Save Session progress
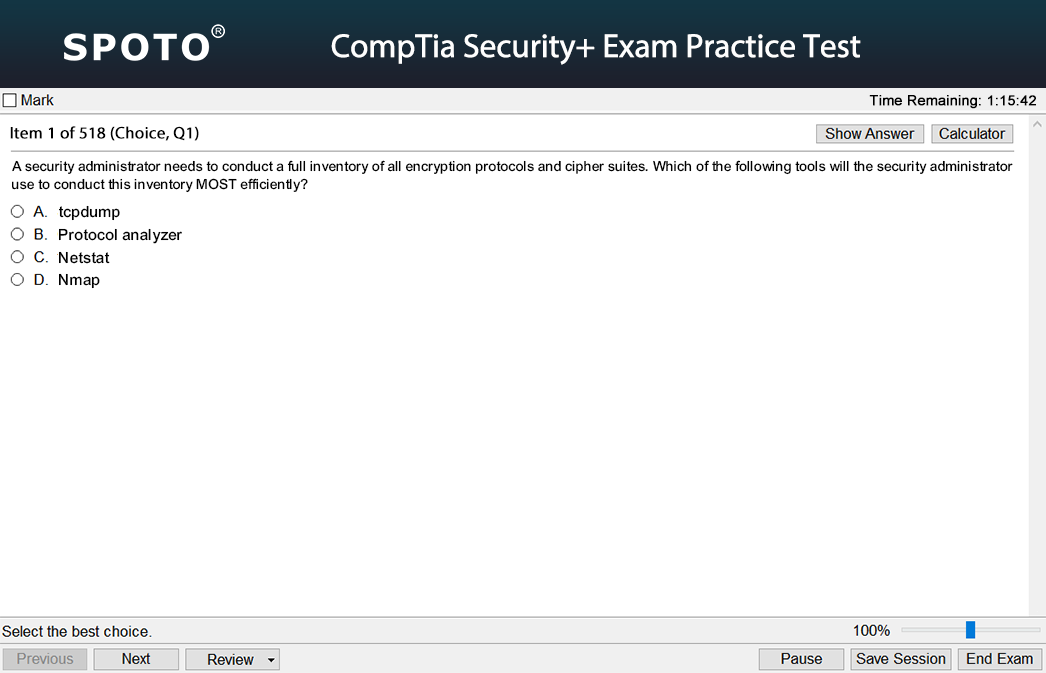Viewport: 1046px width, 673px height. [x=901, y=659]
